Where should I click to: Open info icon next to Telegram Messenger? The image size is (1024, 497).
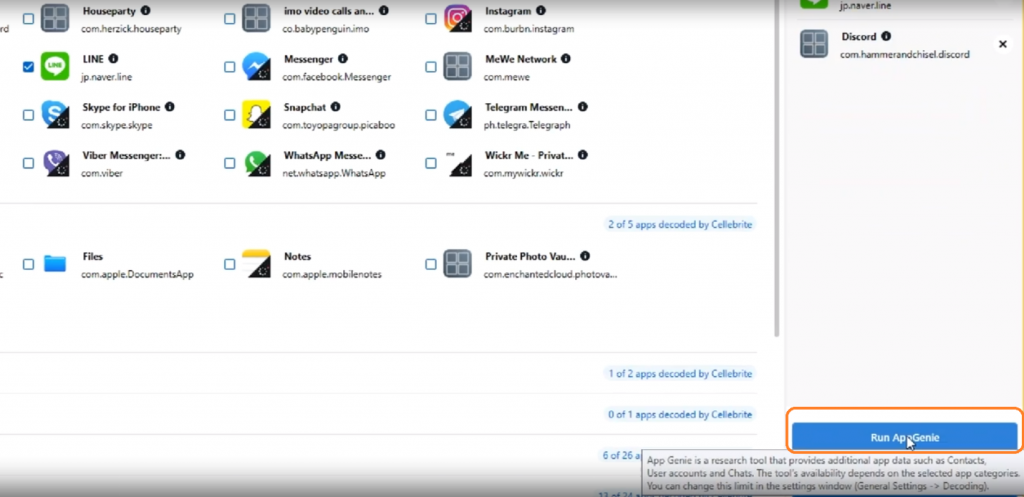click(583, 106)
